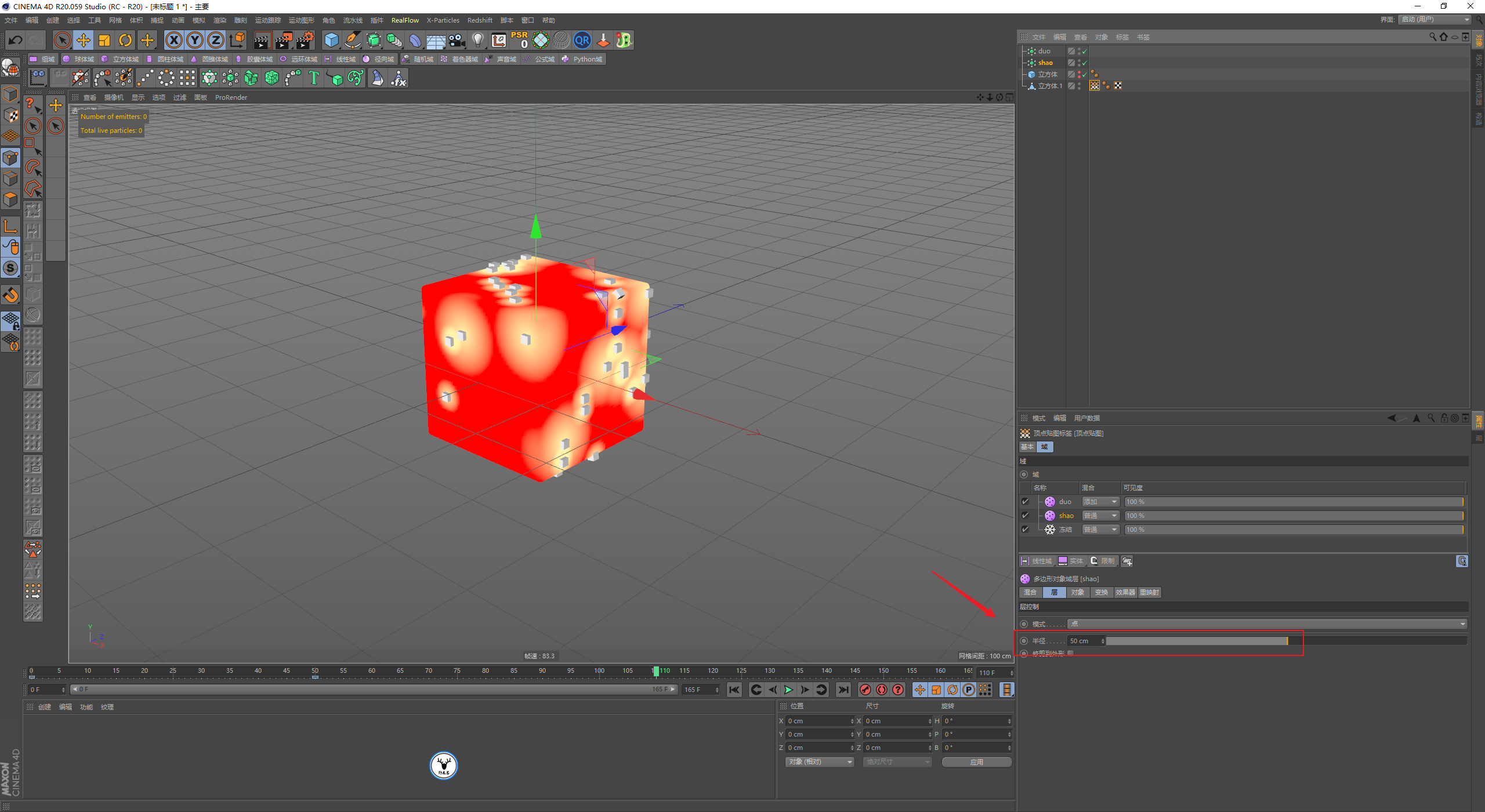This screenshot has width=1485, height=812.
Task: Click the camera object icon
Action: click(x=457, y=40)
